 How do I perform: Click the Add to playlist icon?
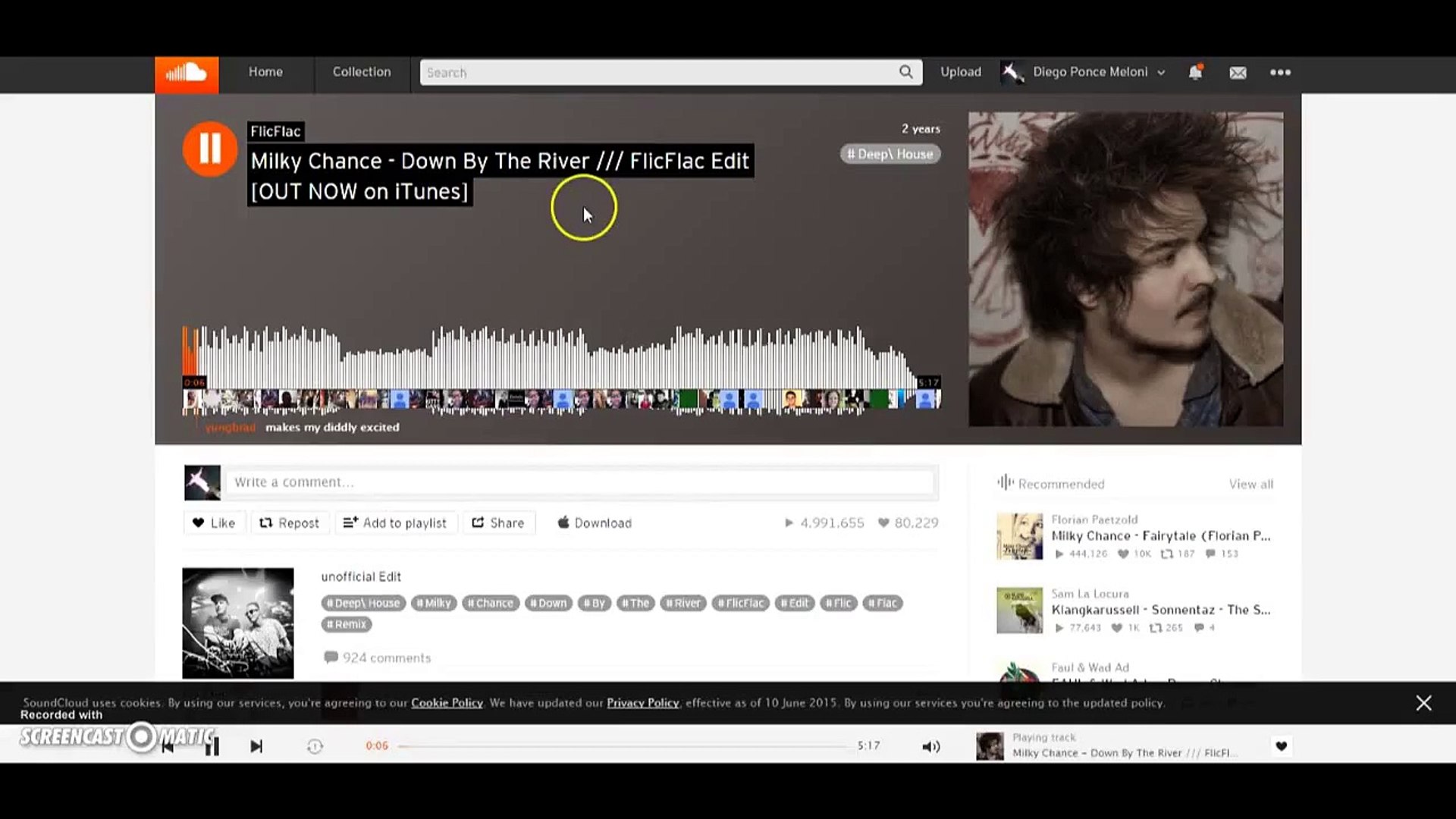348,522
